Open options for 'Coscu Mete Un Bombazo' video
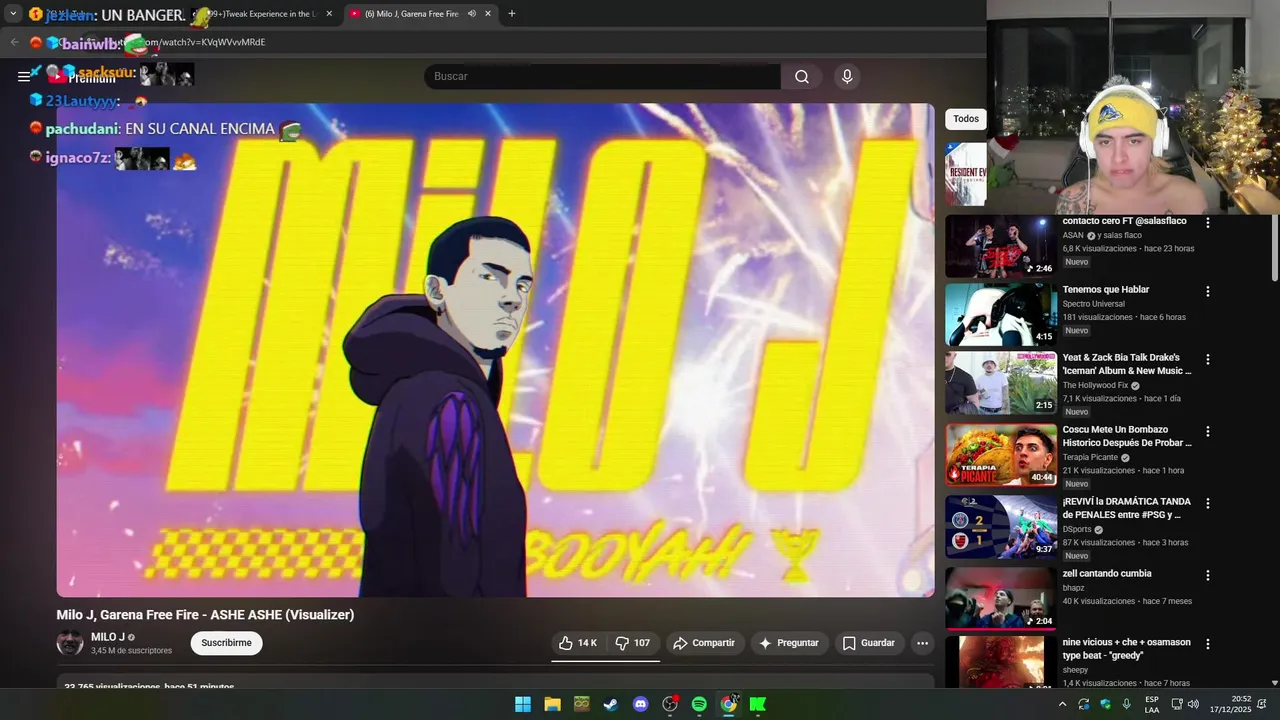 coord(1208,431)
